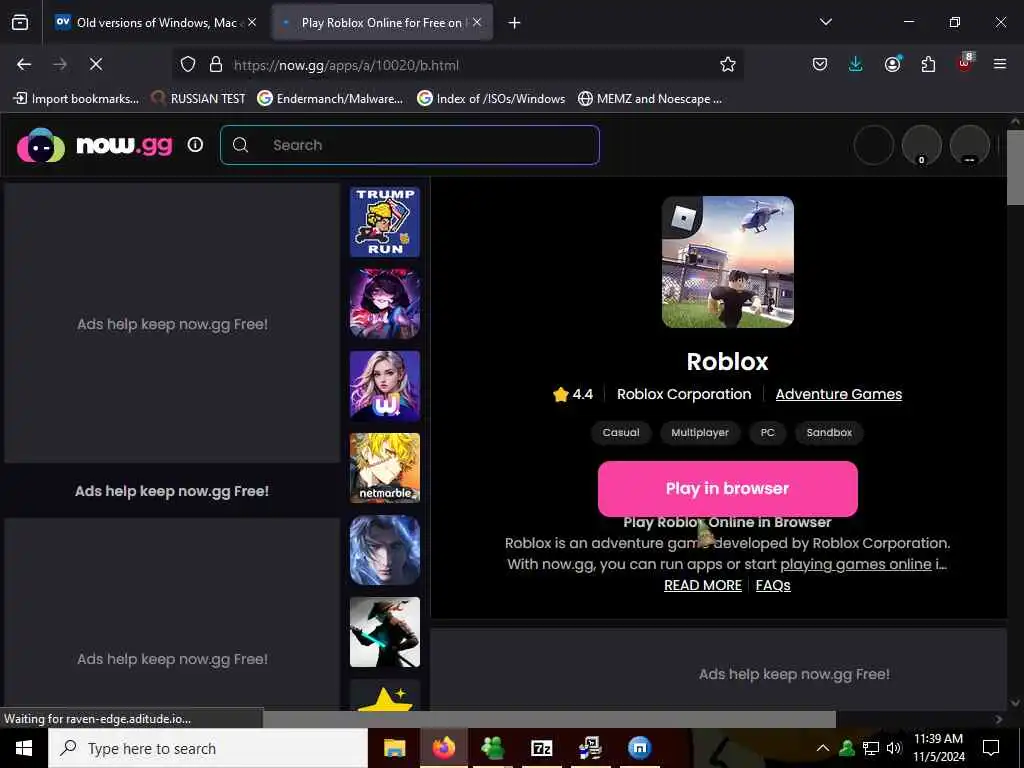Open File Explorer from taskbar
This screenshot has width=1024, height=768.
point(394,748)
